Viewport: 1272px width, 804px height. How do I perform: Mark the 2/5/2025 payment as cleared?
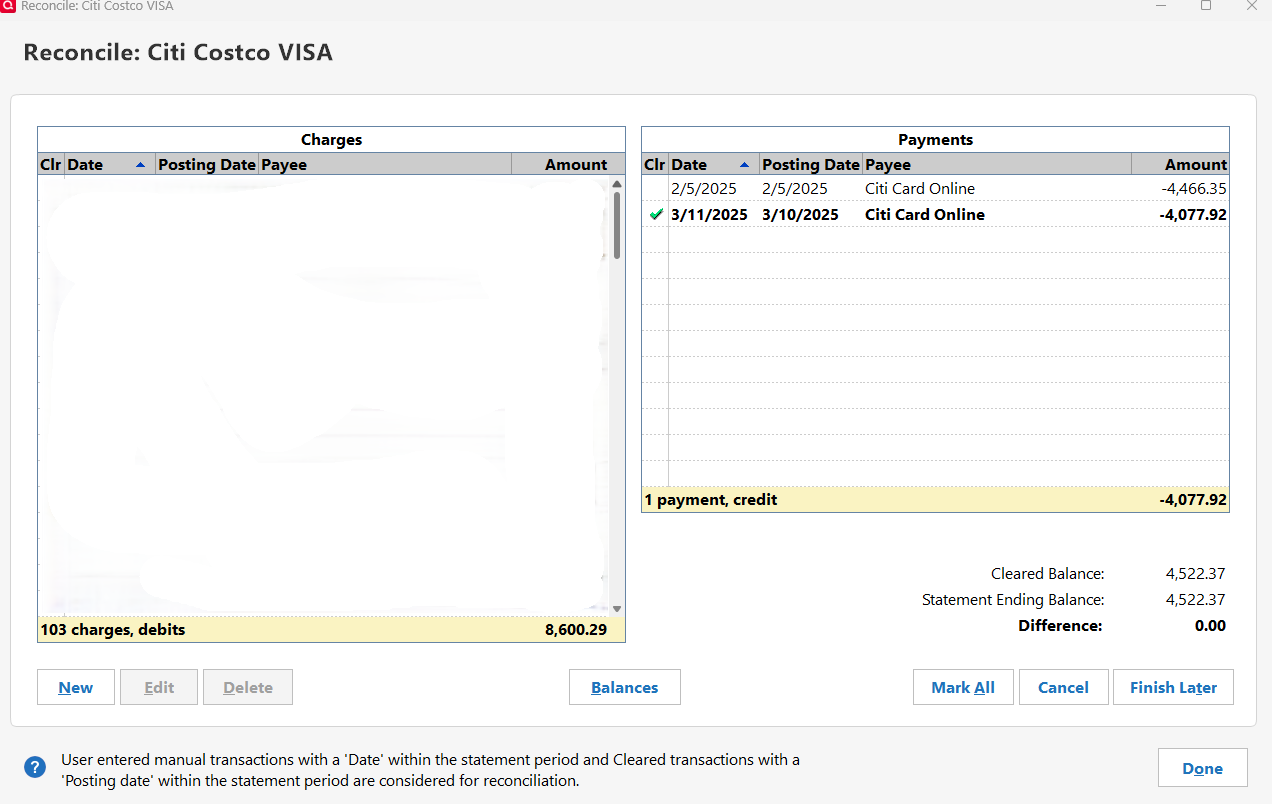(656, 188)
